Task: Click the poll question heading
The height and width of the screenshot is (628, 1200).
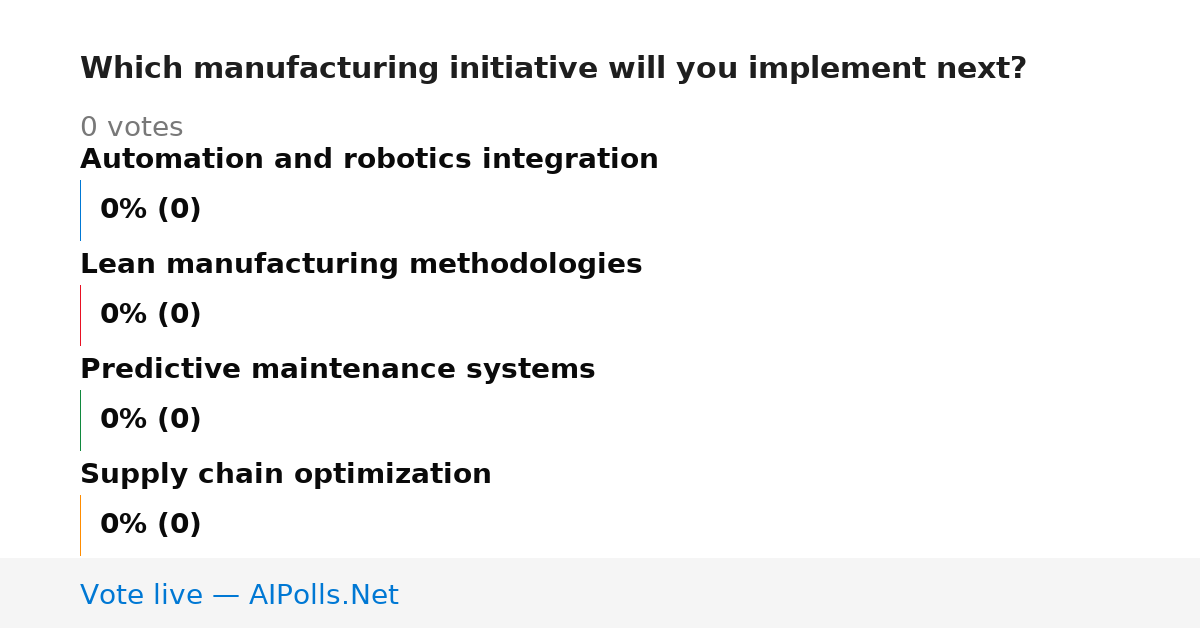Action: pyautogui.click(x=553, y=69)
